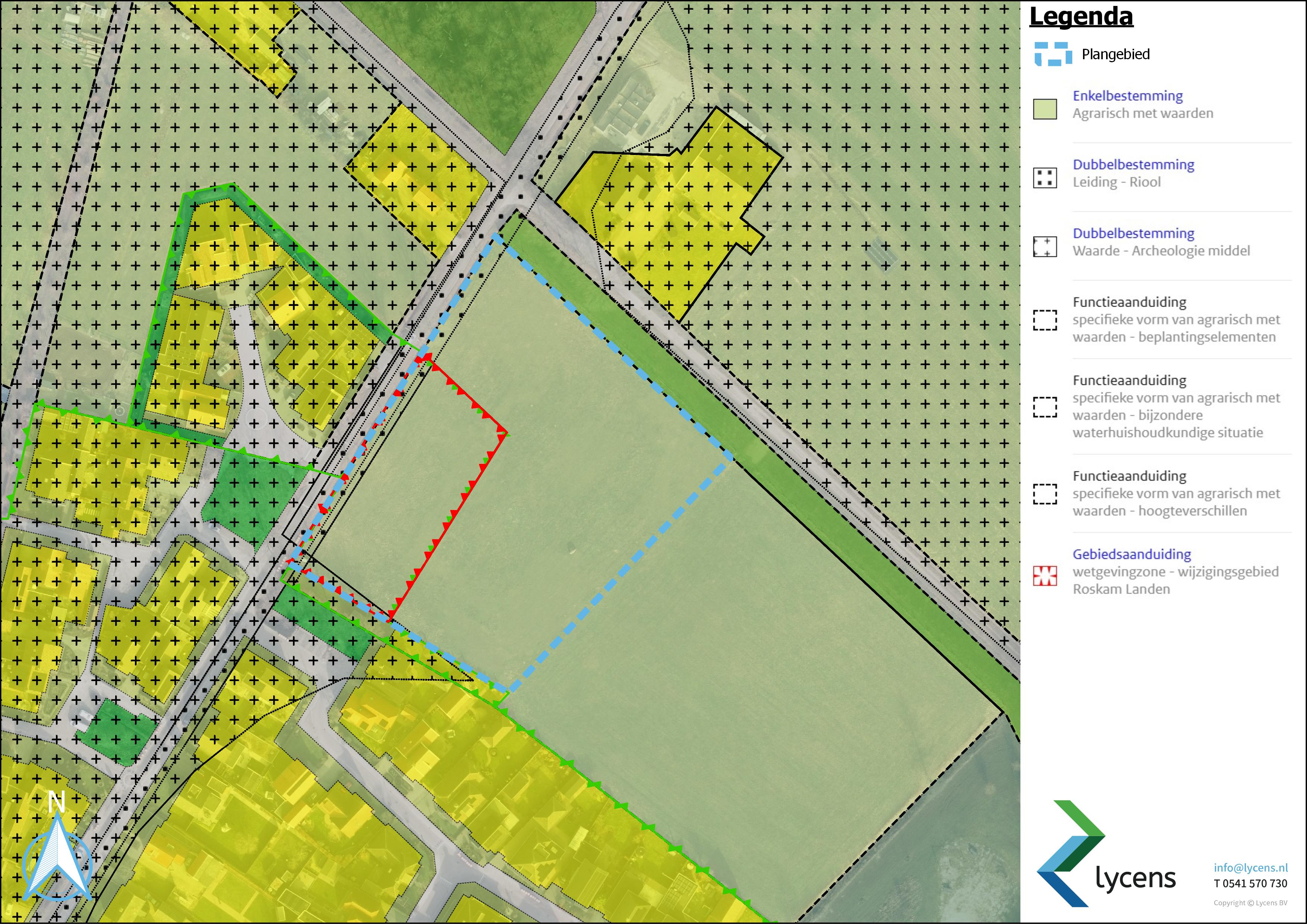Click the Archeologie middel legend symbol

(1045, 247)
